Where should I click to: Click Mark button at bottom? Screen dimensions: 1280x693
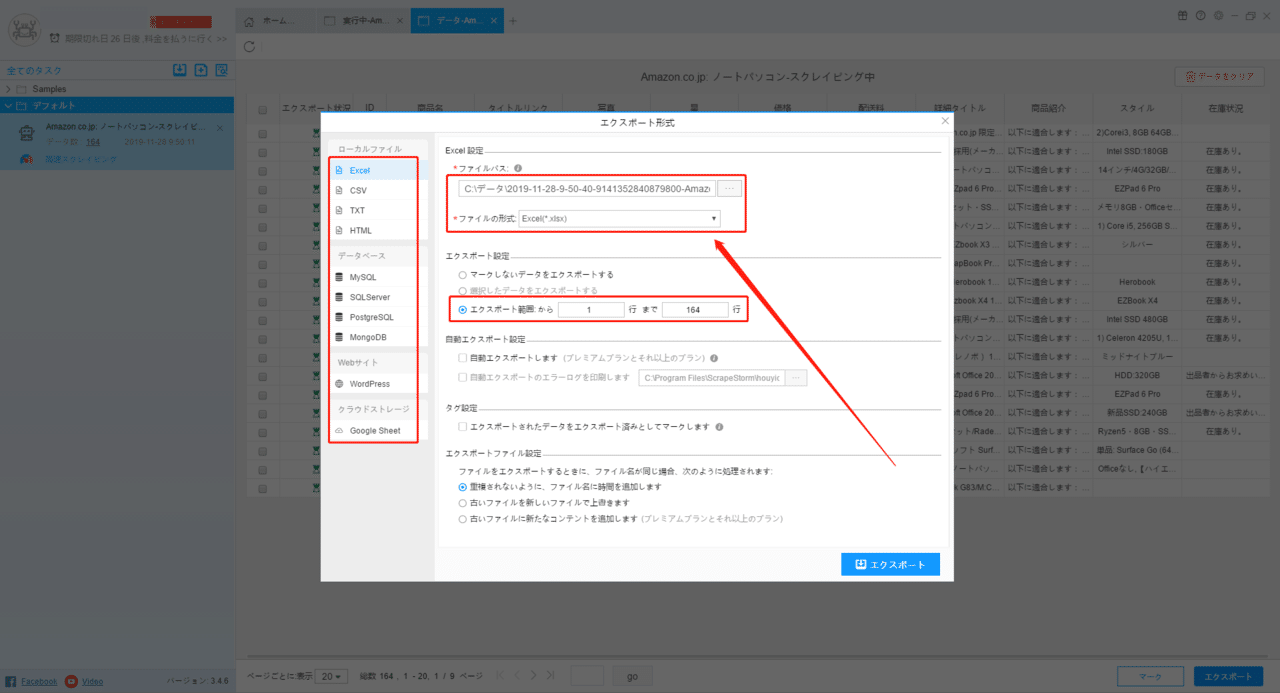pyautogui.click(x=1151, y=677)
